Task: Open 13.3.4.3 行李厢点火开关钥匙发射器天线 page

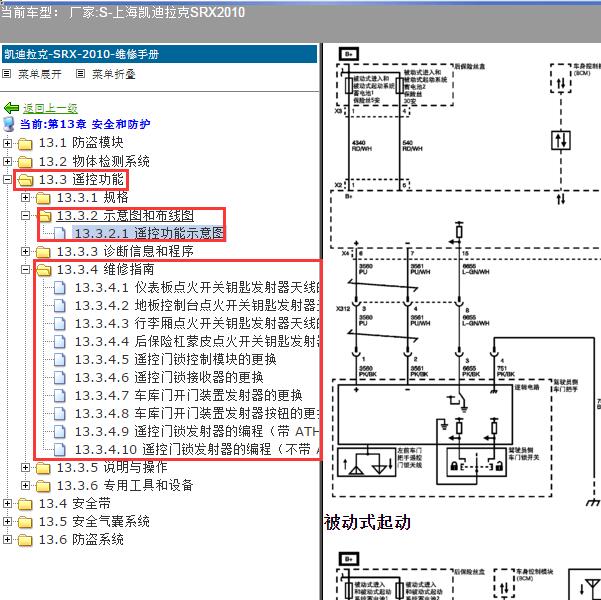Action: click(x=197, y=324)
